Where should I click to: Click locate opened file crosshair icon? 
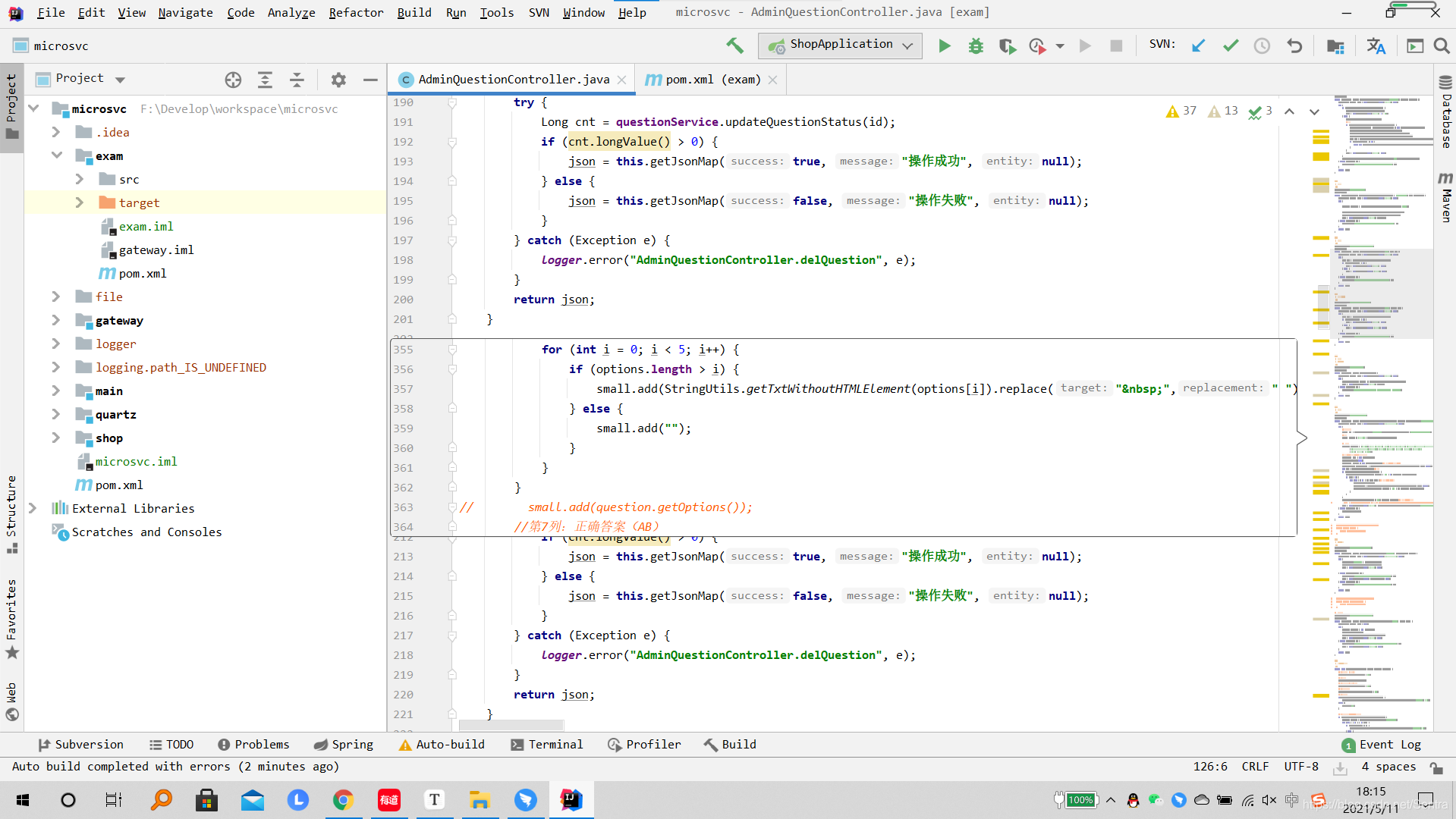coord(233,80)
